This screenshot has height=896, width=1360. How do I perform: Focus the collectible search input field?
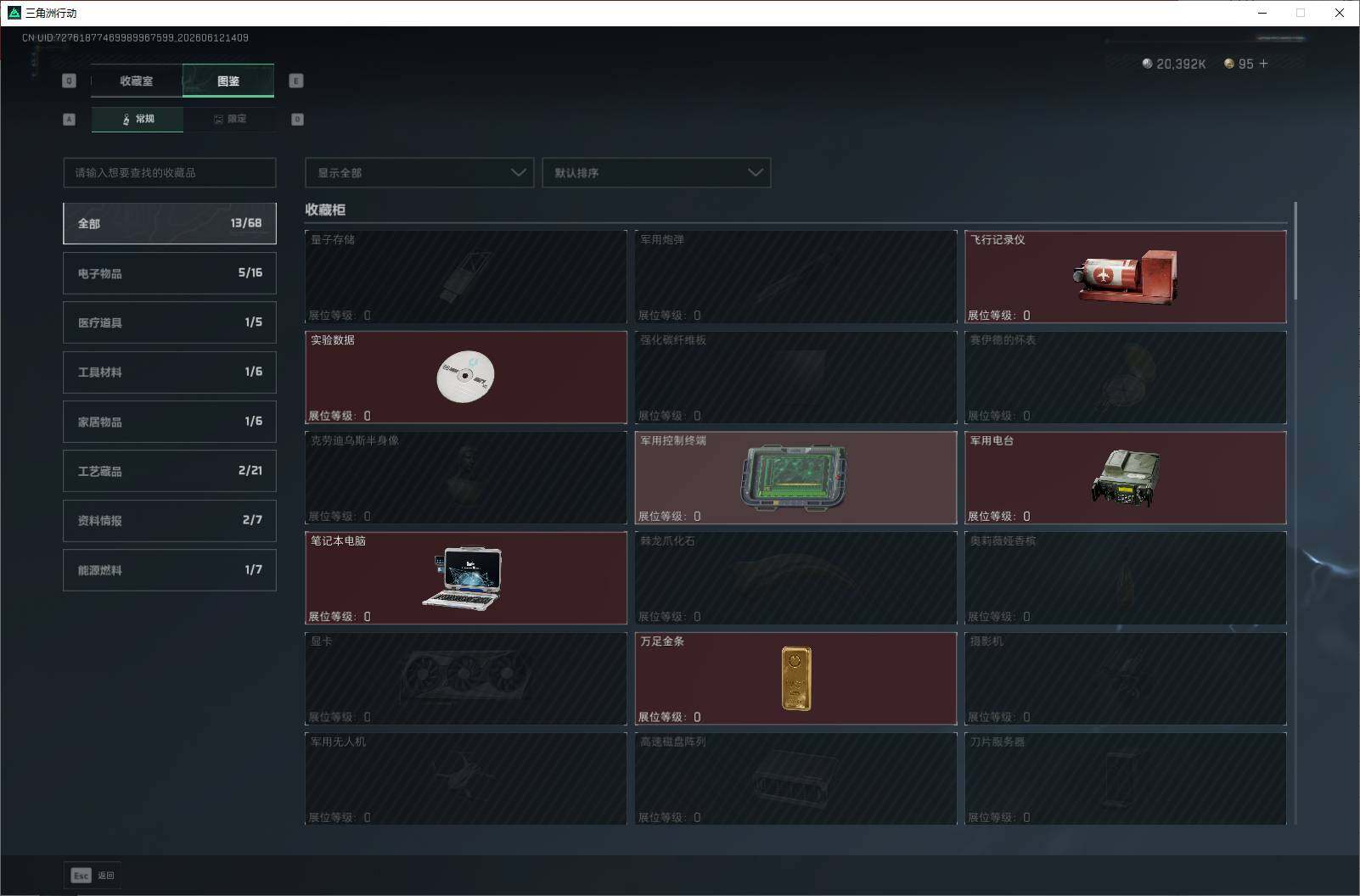(x=170, y=172)
